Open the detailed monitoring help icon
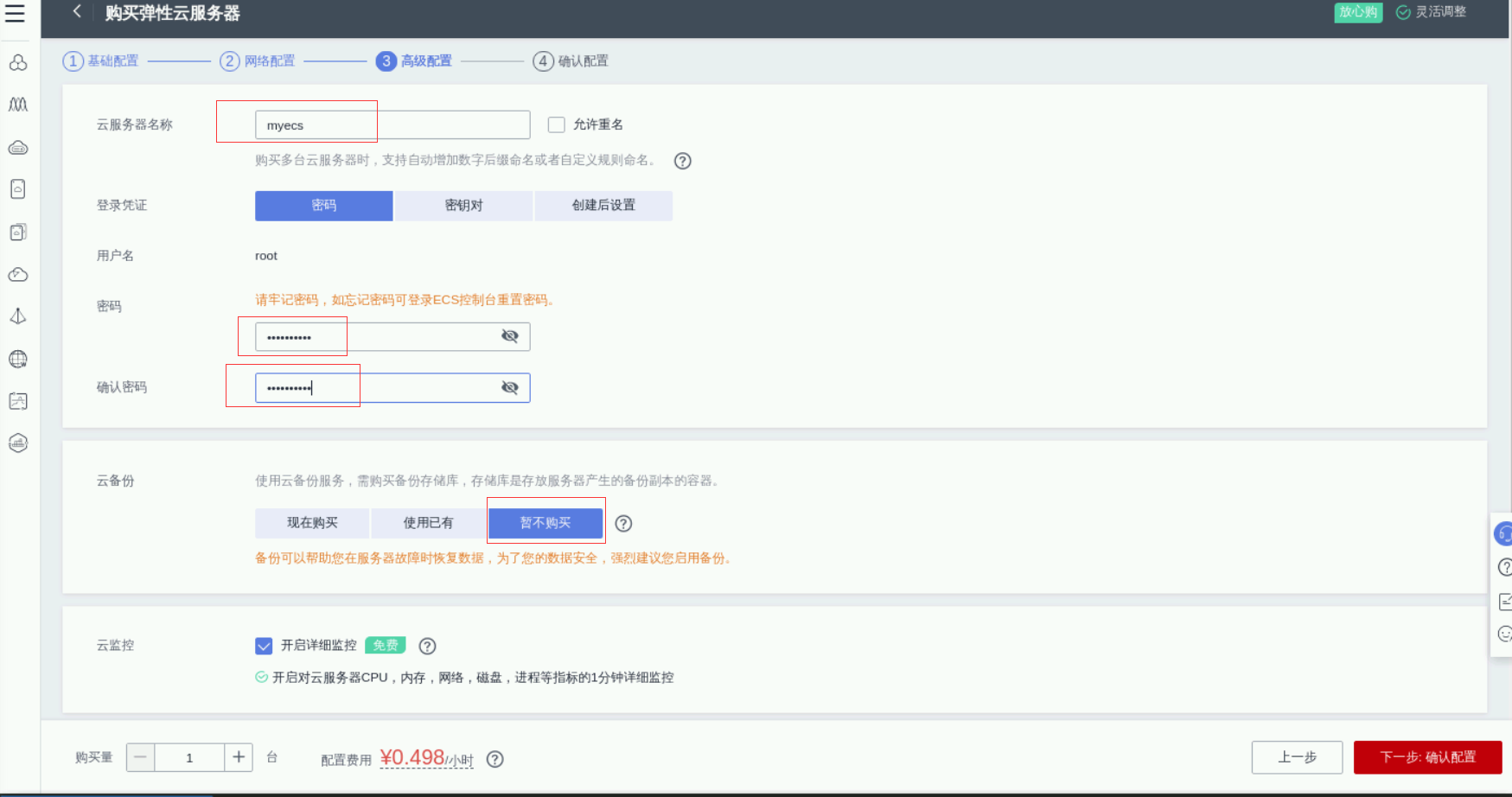Screen dimensions: 1512x797 427,646
